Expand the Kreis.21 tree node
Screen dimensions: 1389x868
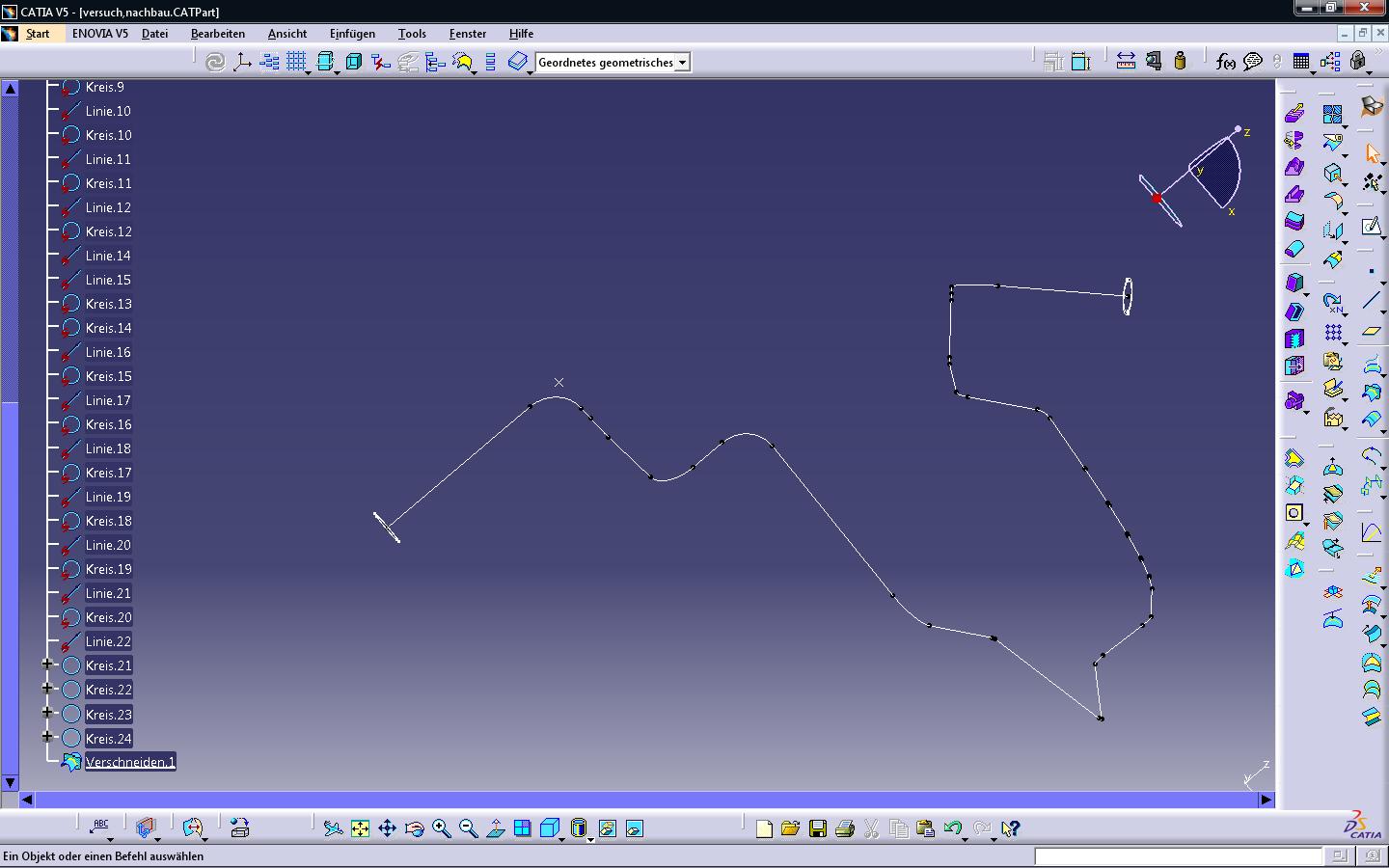(47, 665)
